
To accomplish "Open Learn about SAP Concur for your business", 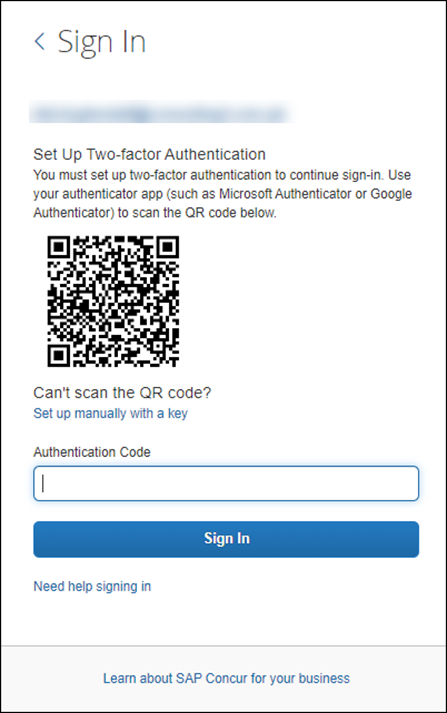I will 226,678.
